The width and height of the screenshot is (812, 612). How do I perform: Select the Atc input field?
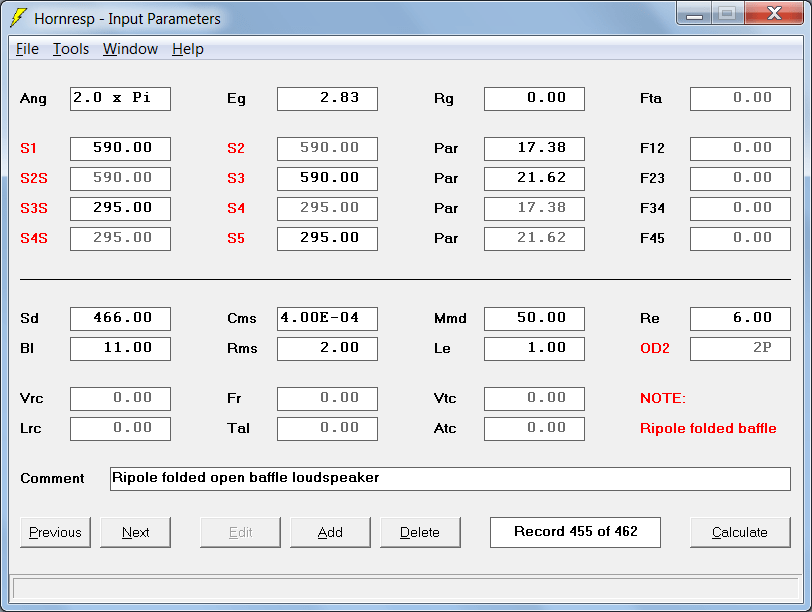(x=534, y=429)
